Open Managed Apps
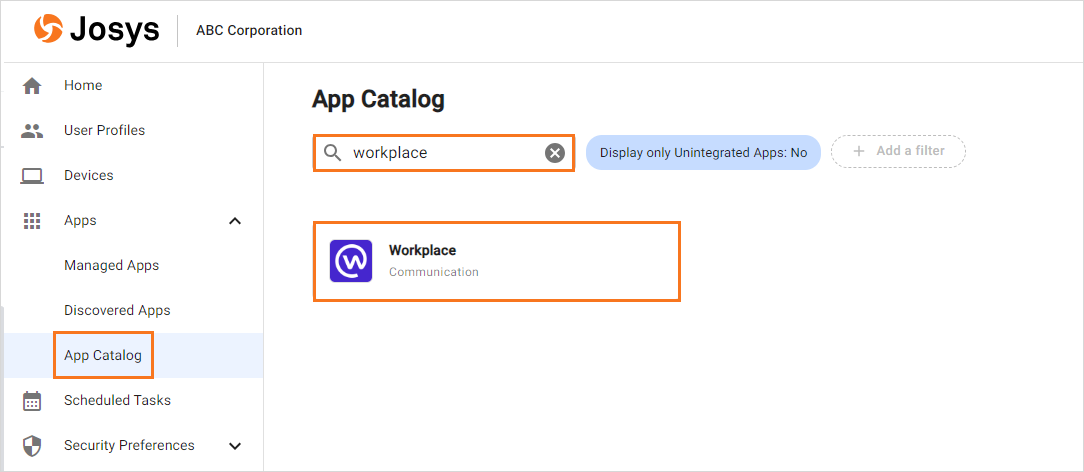This screenshot has width=1084, height=472. click(111, 265)
